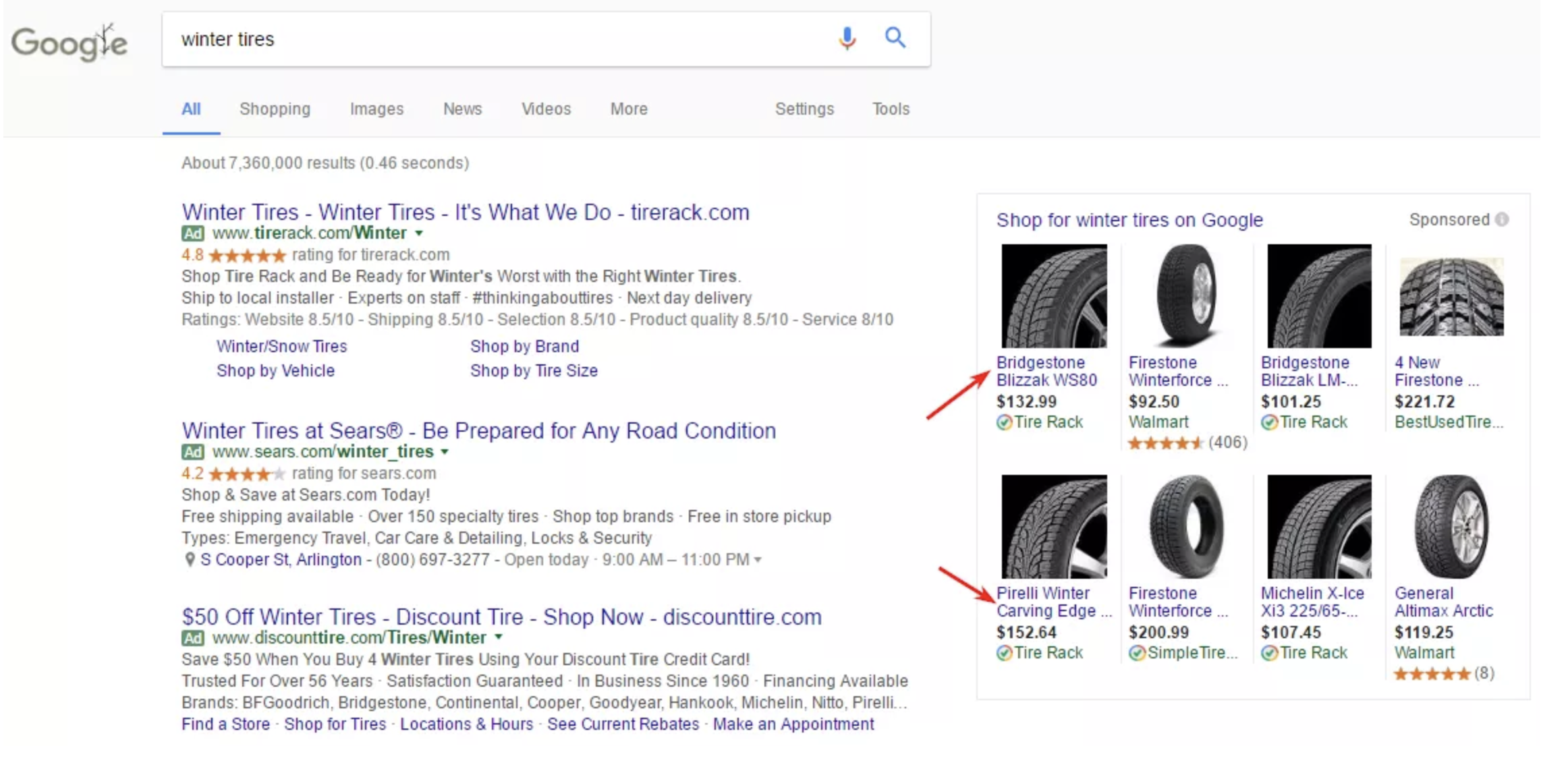Click the blue magnifier search icon
Screen dimensions: 1568x769
[x=895, y=38]
